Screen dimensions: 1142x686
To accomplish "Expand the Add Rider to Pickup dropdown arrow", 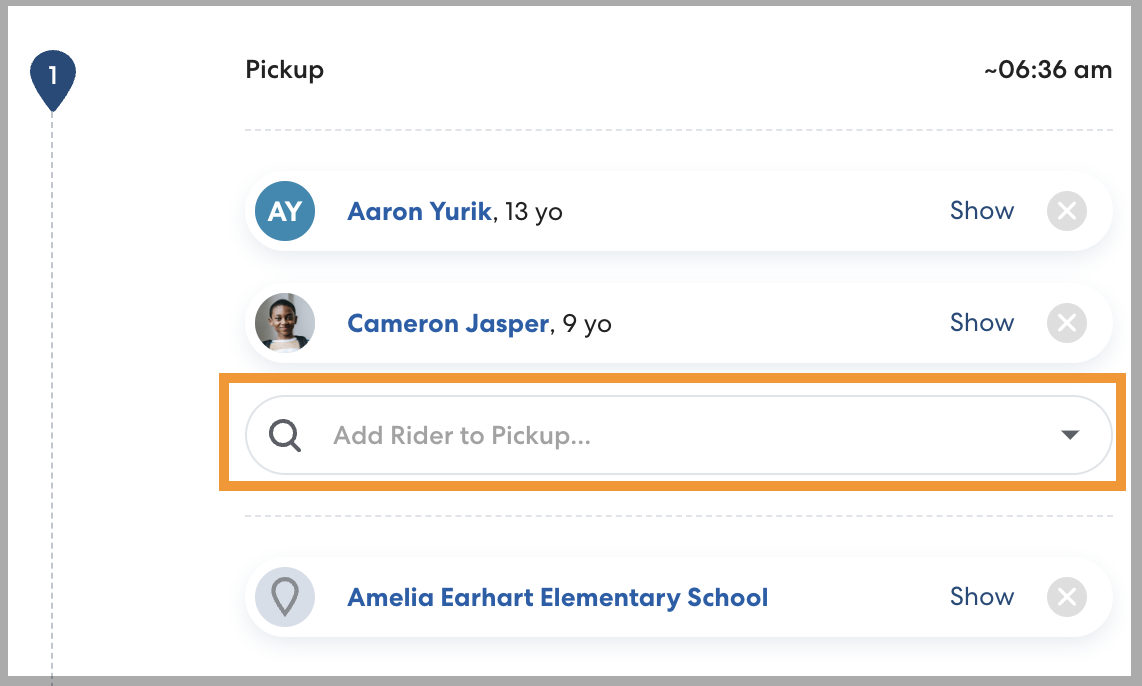I will [1070, 435].
